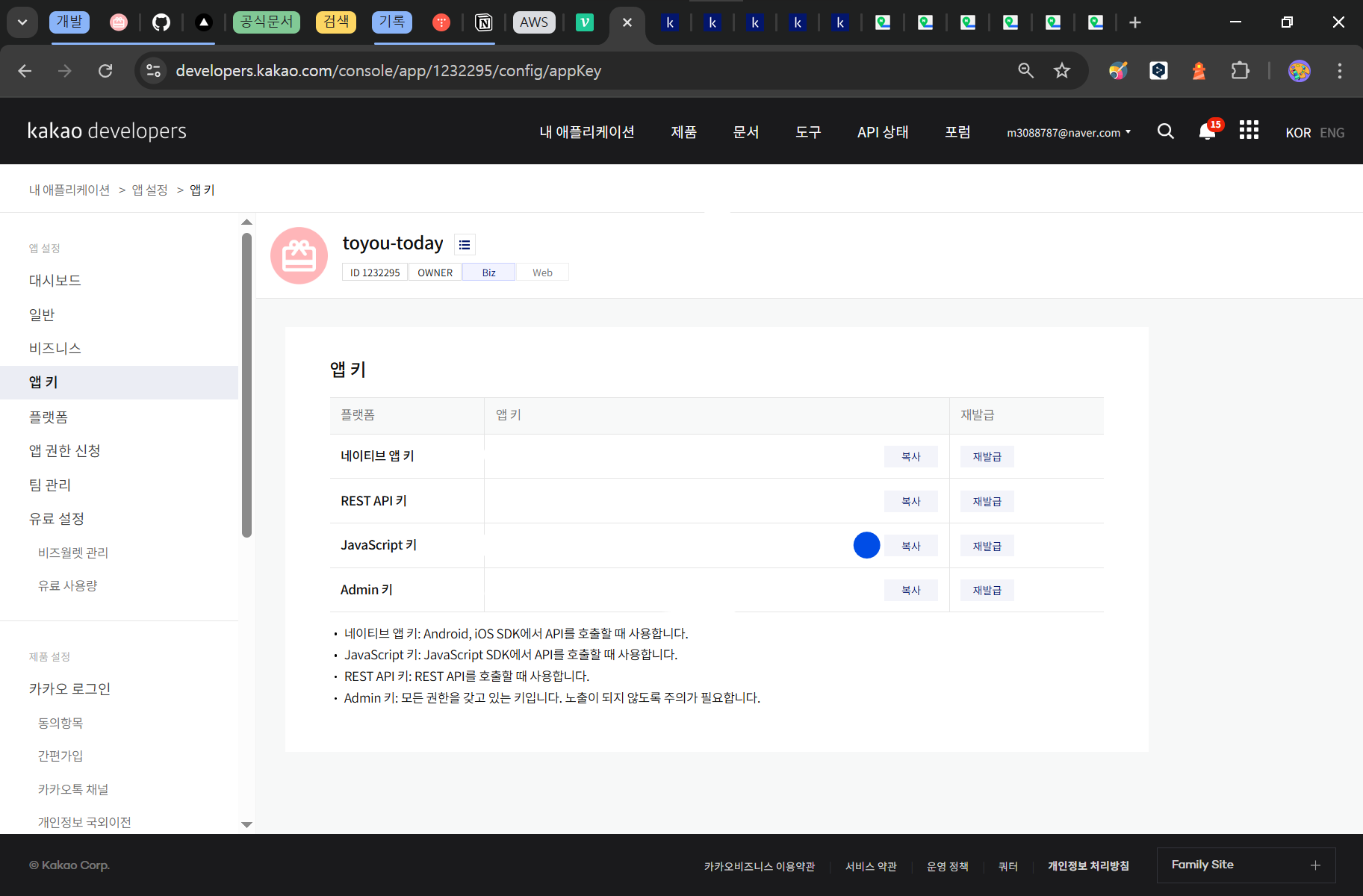Go to kakao developers home logo
This screenshot has width=1363, height=896.
(107, 131)
